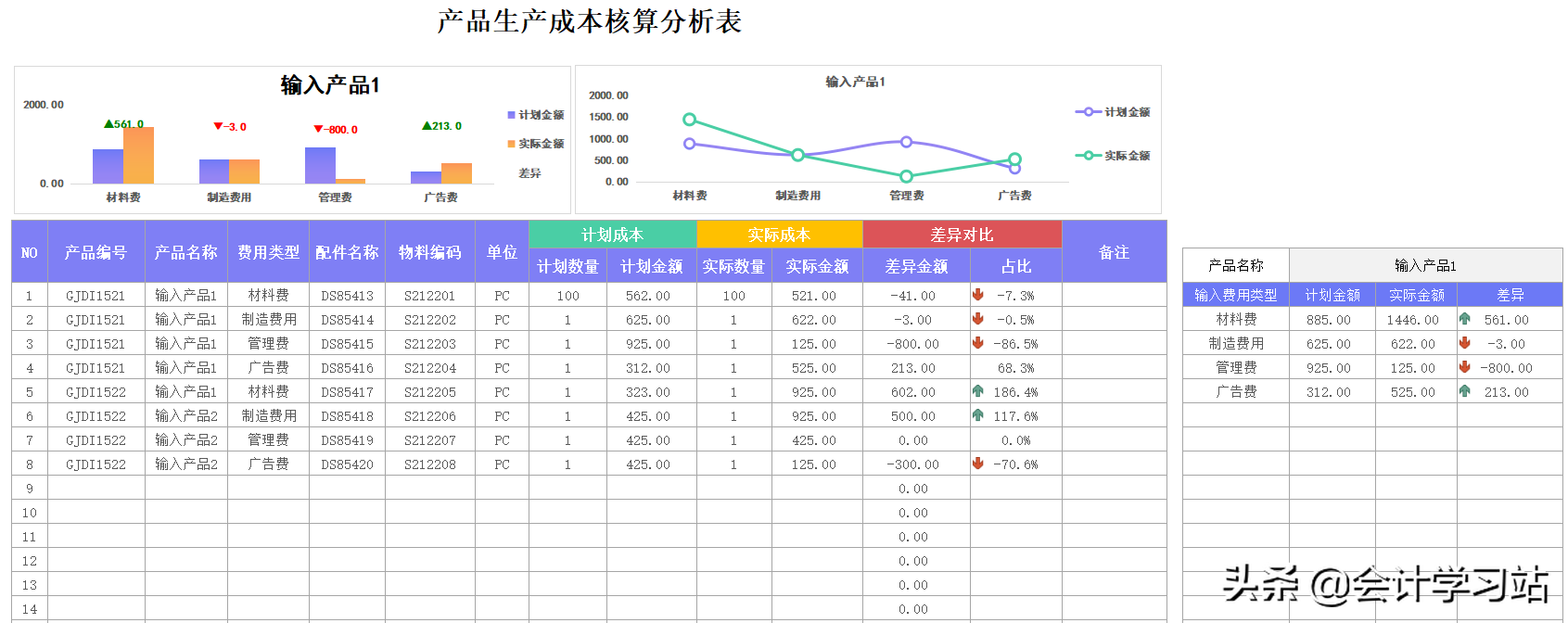Click the red arrow beside -3.00 in summary table
Screen dimensions: 1568x623
1464,343
